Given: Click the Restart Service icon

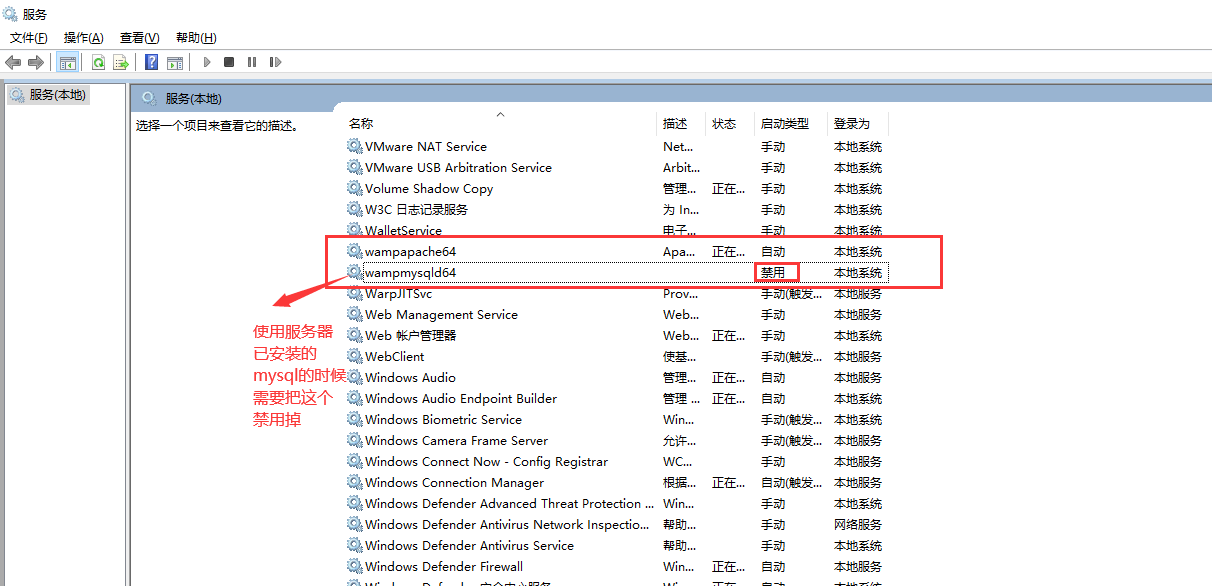Looking at the screenshot, I should point(275,62).
